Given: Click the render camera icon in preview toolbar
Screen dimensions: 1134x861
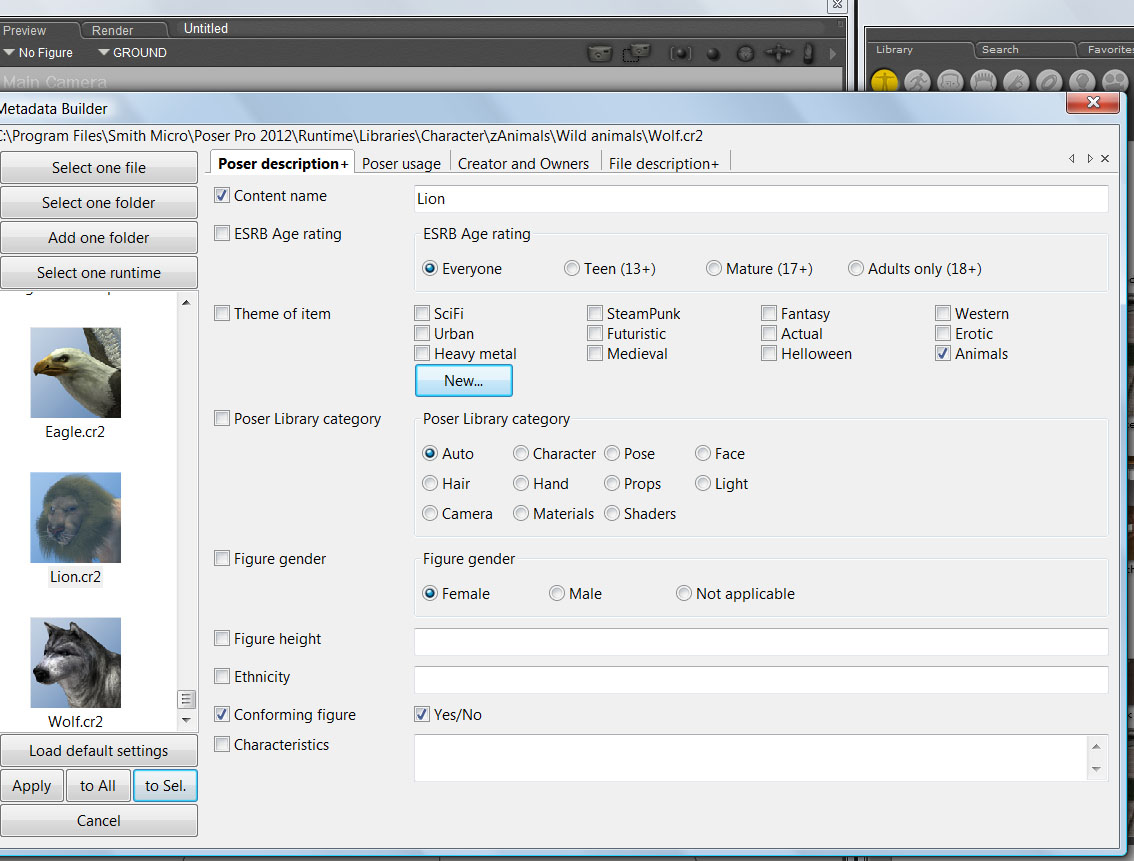Looking at the screenshot, I should click(600, 53).
